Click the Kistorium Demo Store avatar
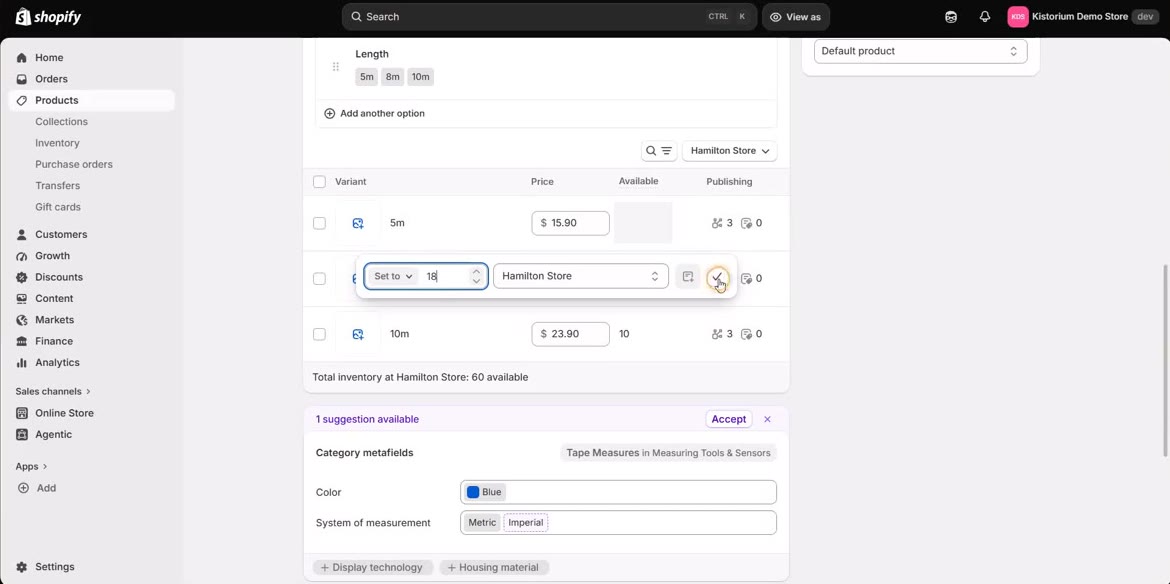Viewport: 1170px width, 584px height. pyautogui.click(x=1018, y=16)
